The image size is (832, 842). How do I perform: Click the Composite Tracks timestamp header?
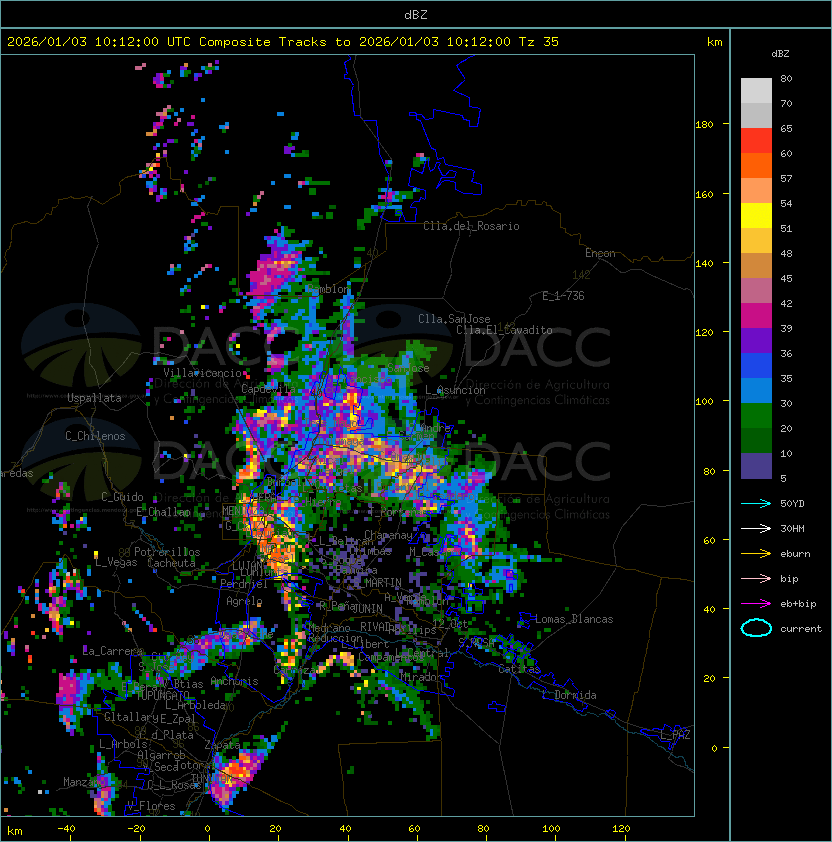pos(283,42)
